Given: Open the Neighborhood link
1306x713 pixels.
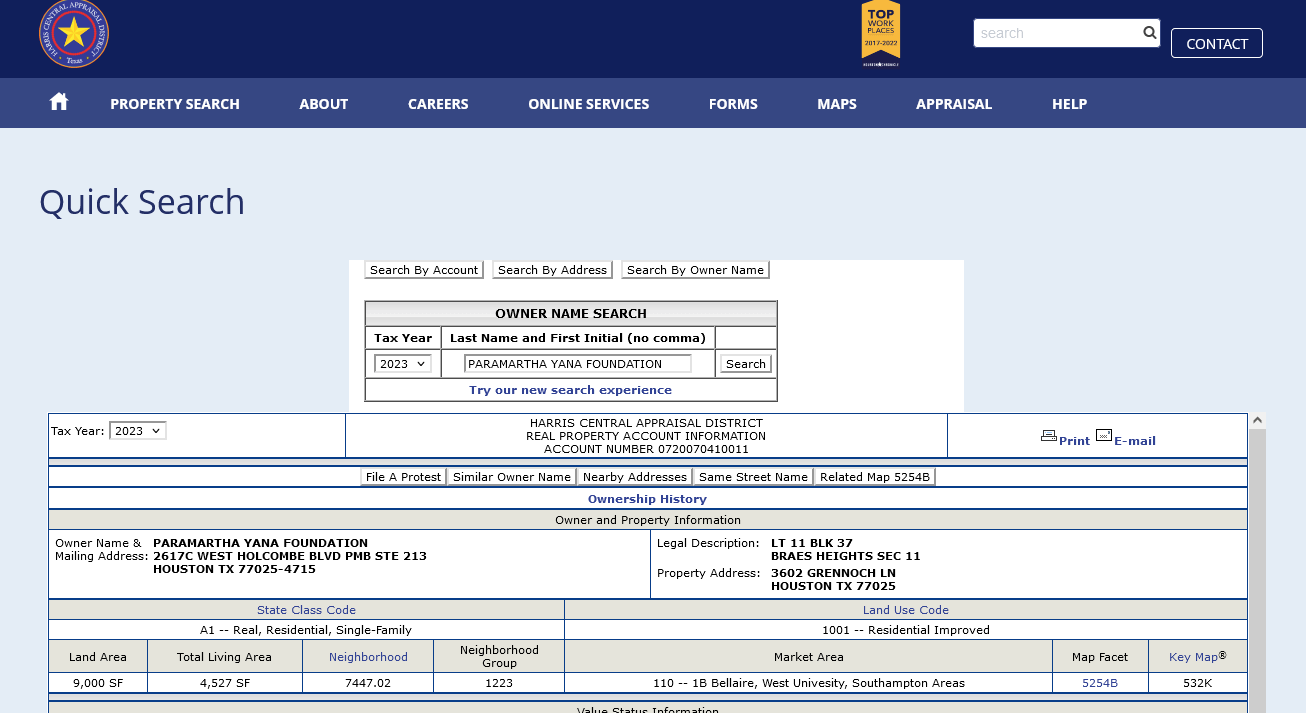Looking at the screenshot, I should [x=368, y=657].
